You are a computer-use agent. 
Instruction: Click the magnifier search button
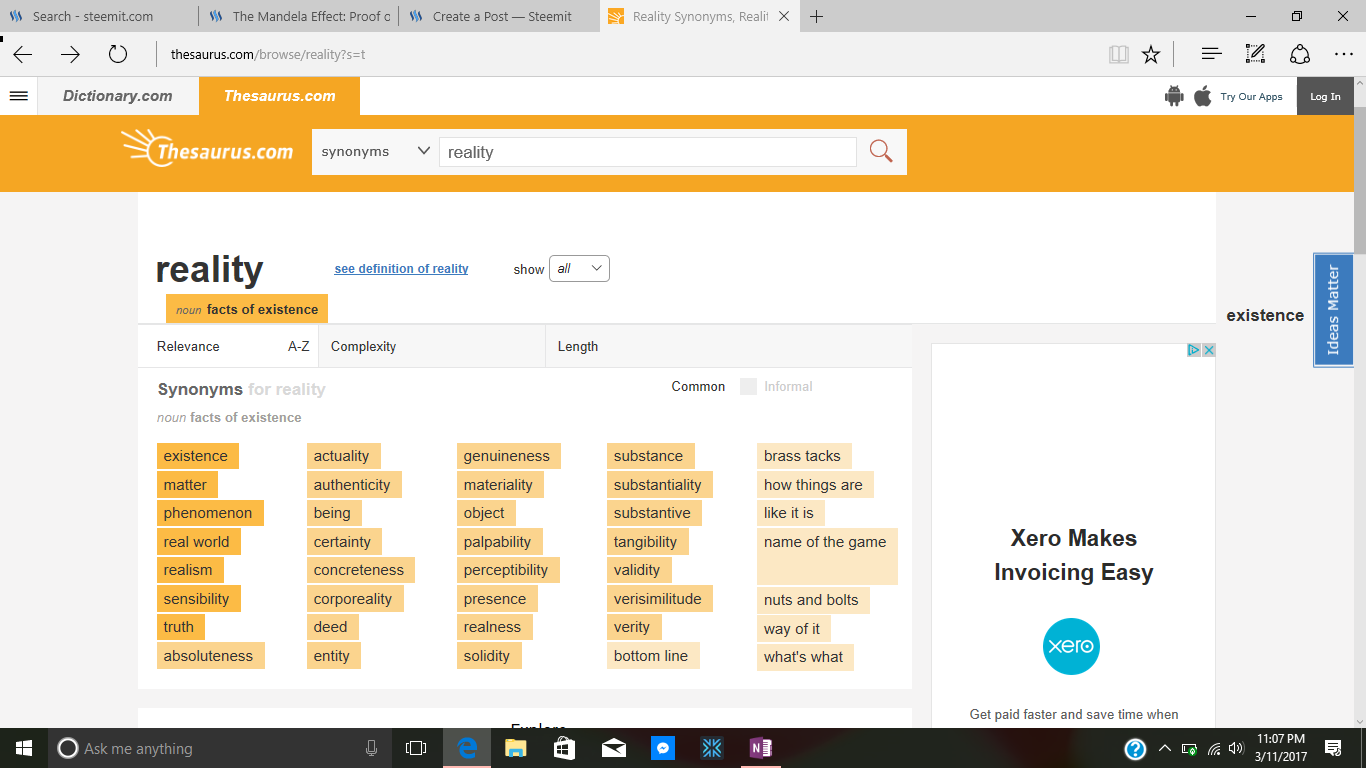pos(881,152)
